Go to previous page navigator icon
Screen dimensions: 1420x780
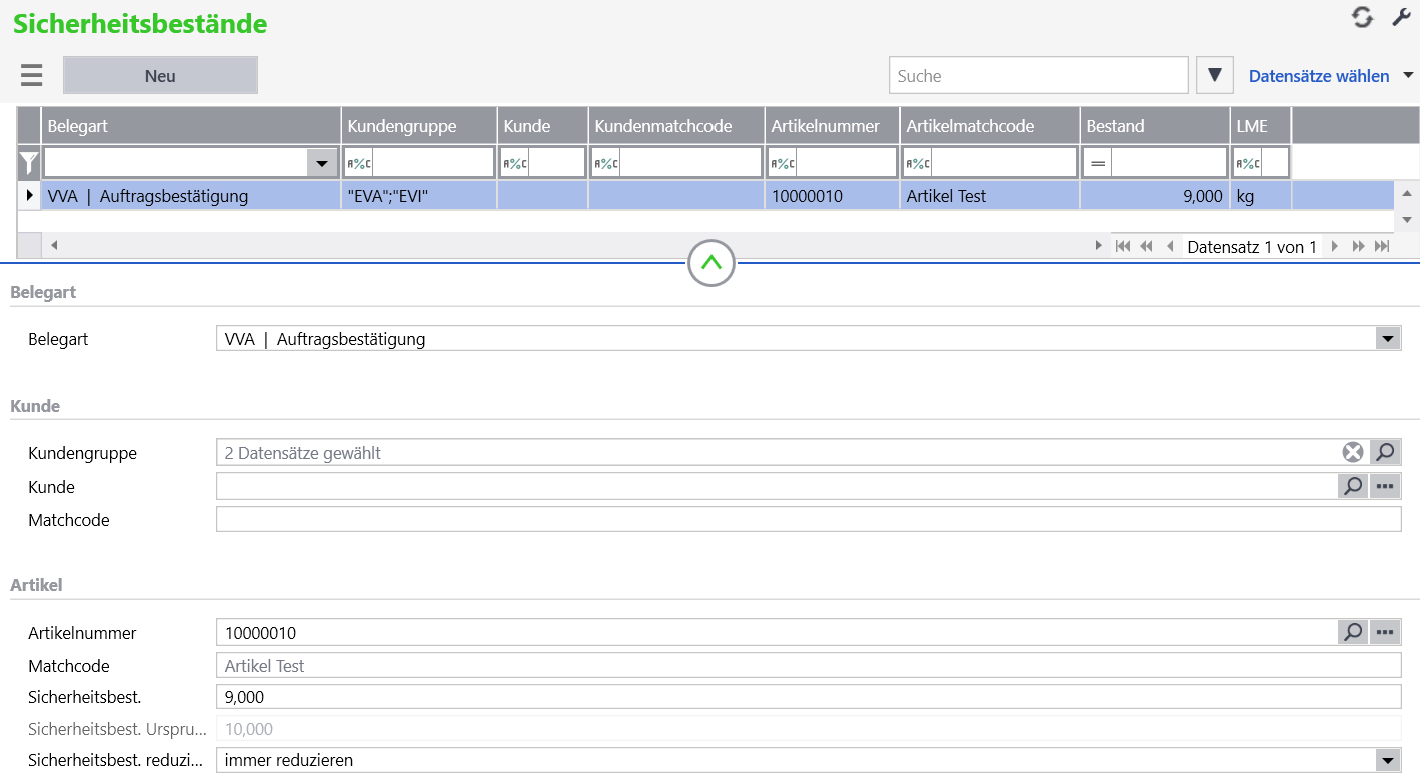coord(1146,246)
